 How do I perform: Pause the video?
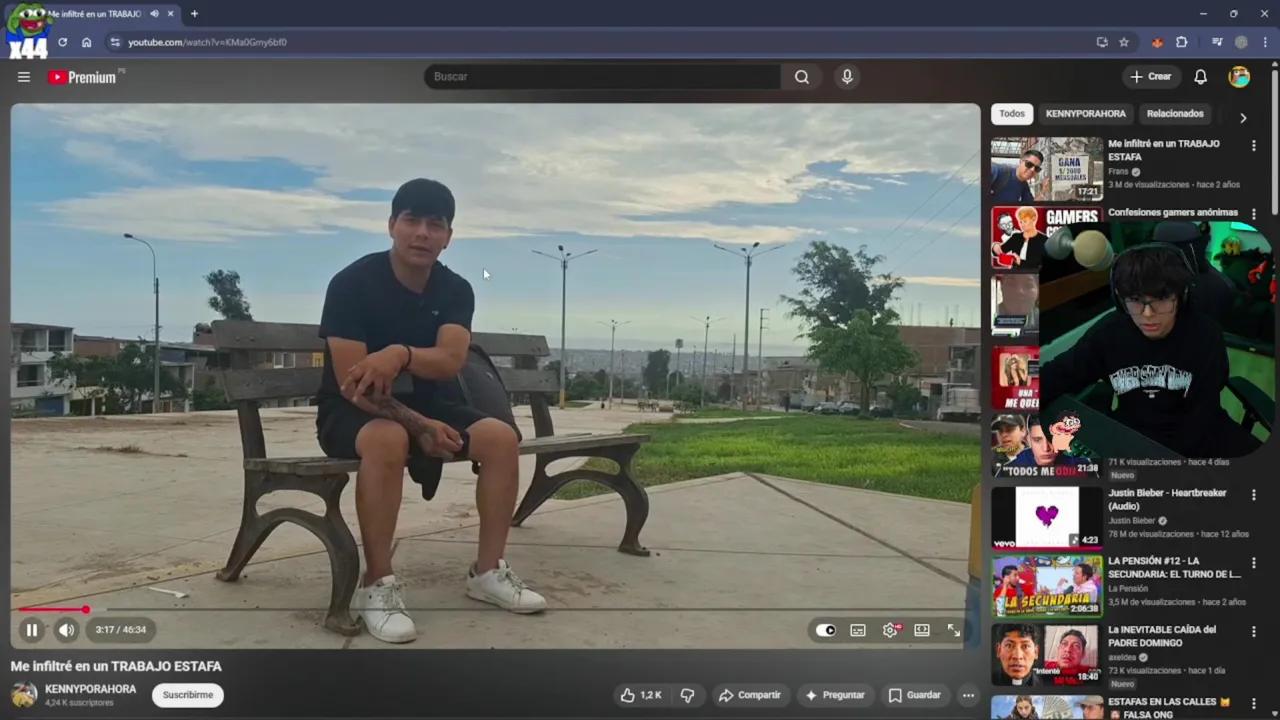coord(31,630)
